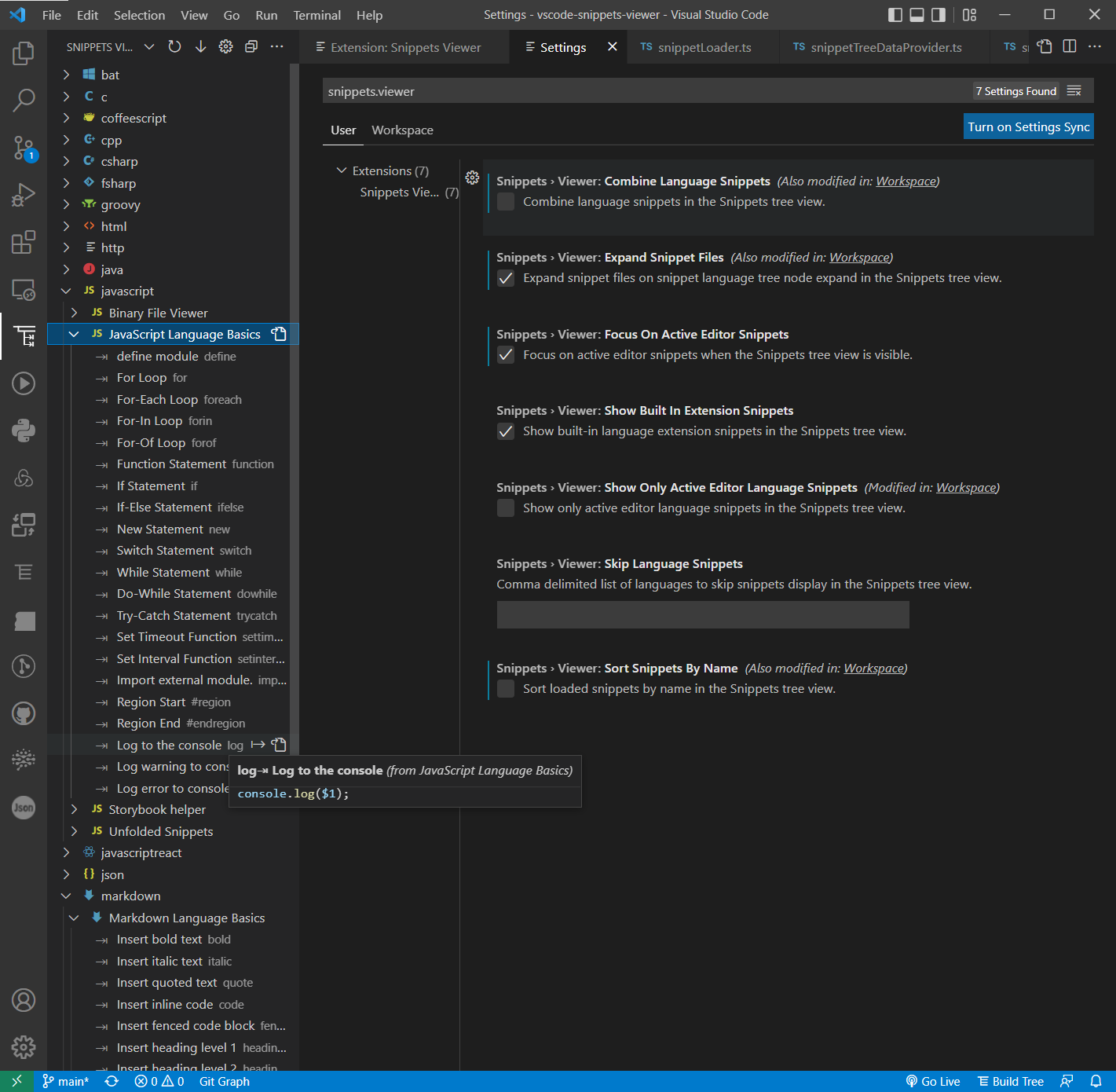
Task: Click Turn on Settings Sync button
Action: [x=1029, y=126]
